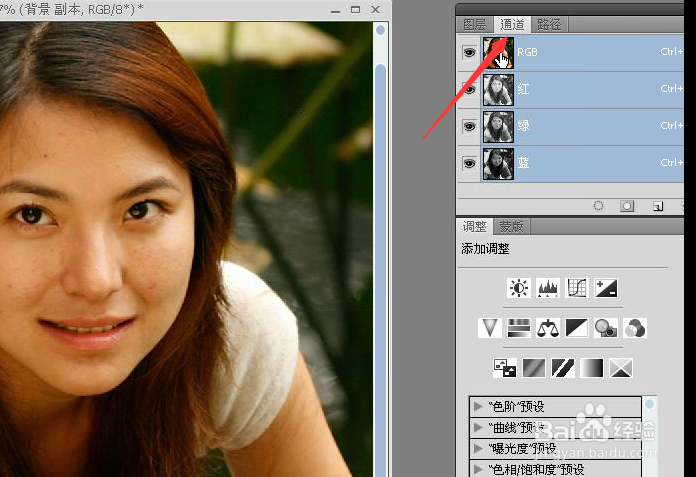Screen dimensions: 696x477
Task: Expand the "色相/饱和度"预设 list
Action: click(x=478, y=469)
